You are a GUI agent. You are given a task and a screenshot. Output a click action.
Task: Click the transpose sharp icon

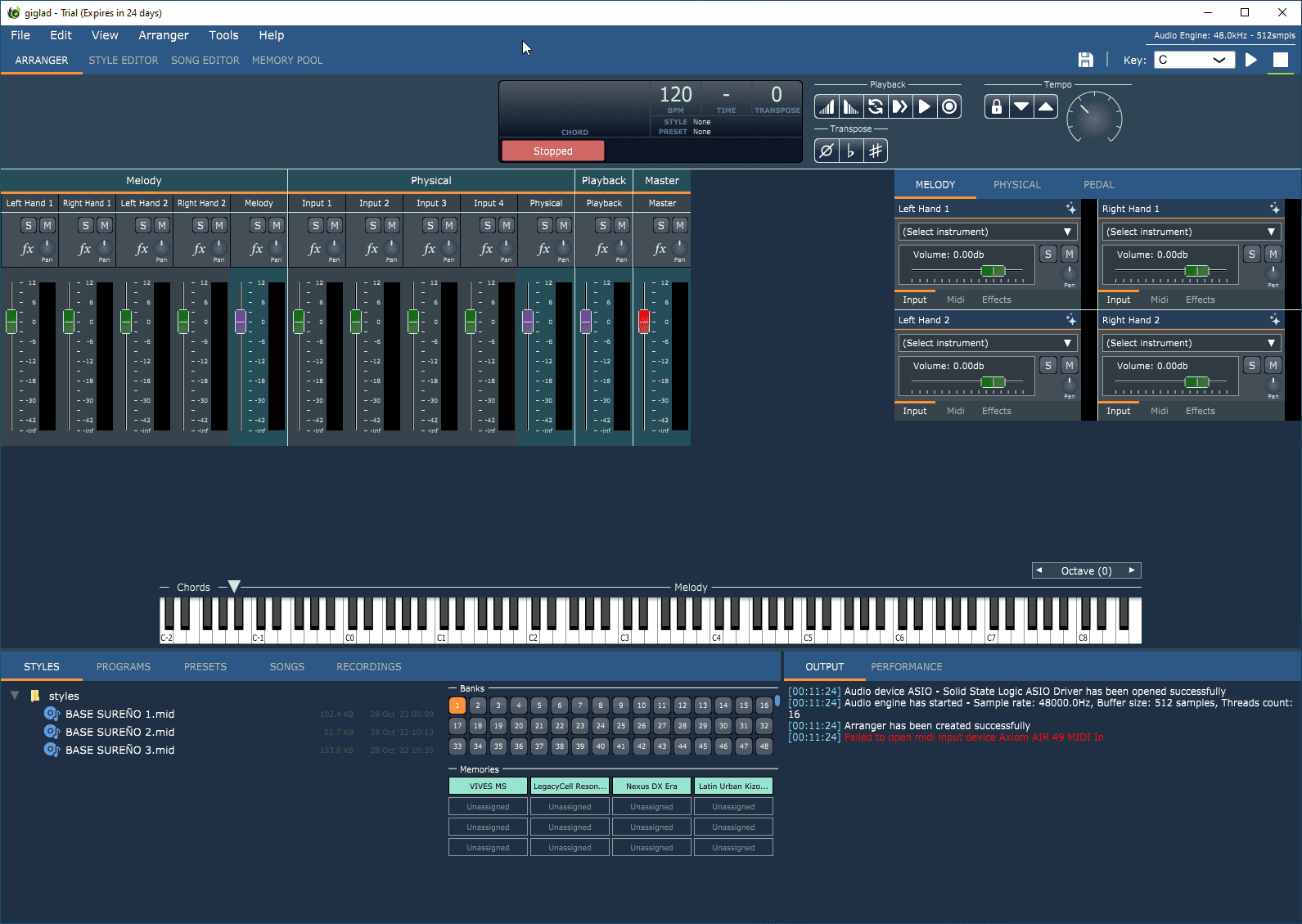(876, 151)
